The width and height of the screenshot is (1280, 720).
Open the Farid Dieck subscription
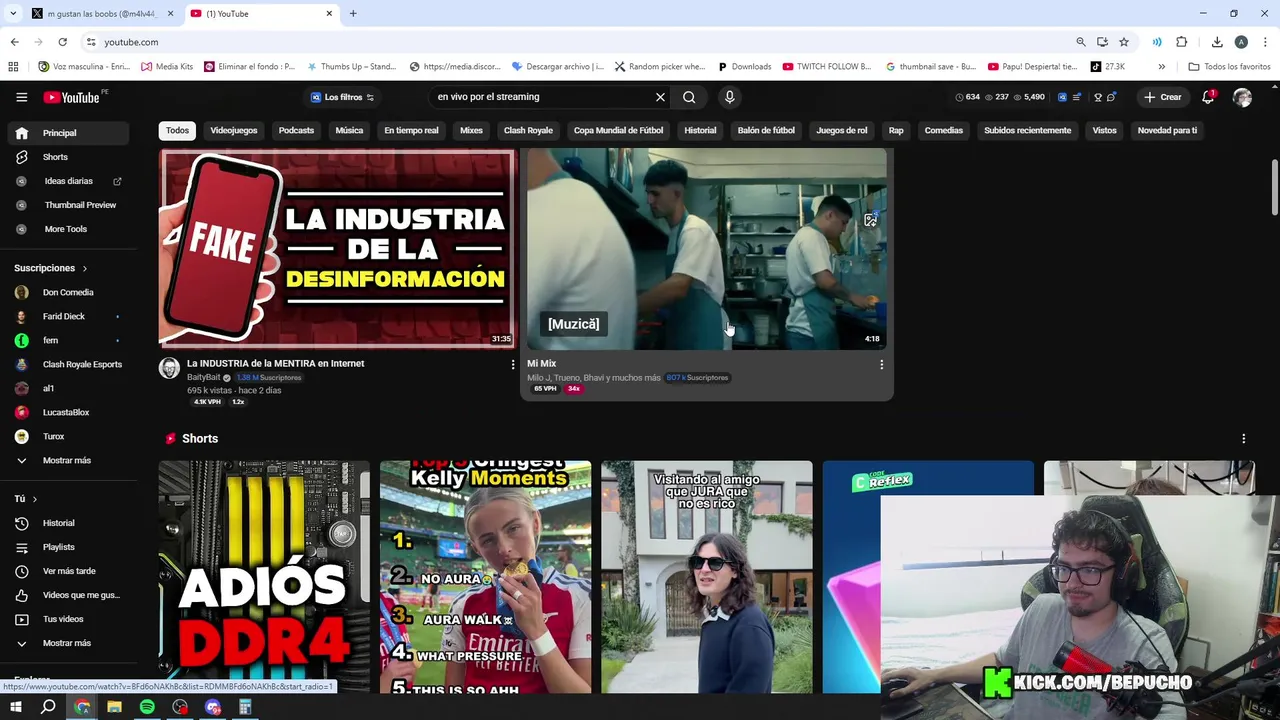coord(68,316)
